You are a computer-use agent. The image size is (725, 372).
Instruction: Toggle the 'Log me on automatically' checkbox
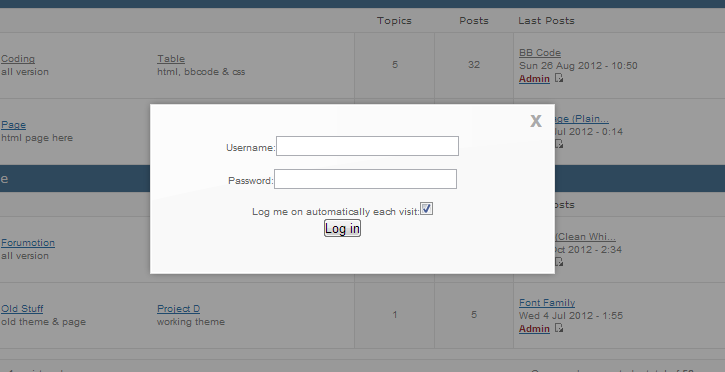click(426, 209)
